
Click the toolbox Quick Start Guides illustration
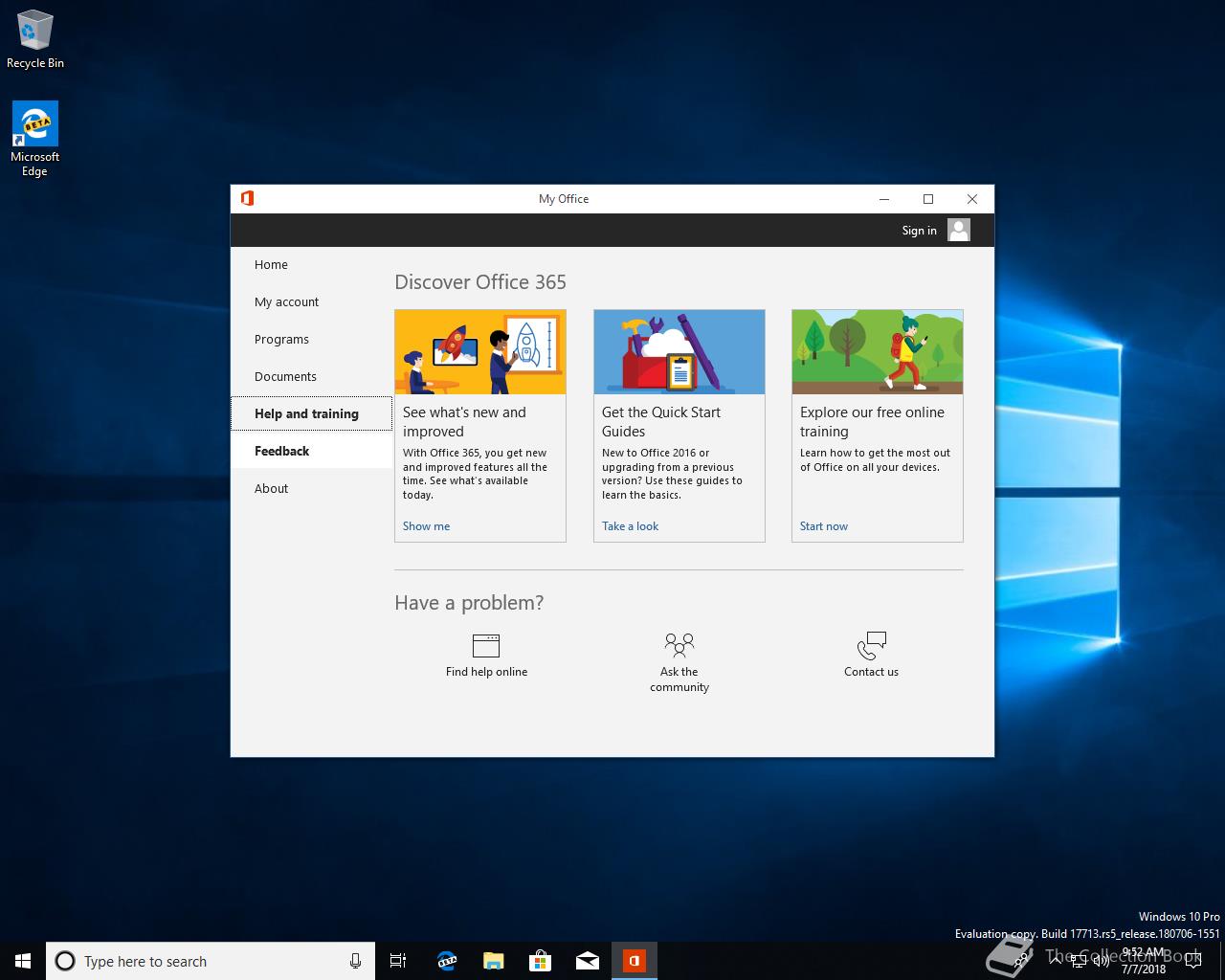click(x=679, y=352)
